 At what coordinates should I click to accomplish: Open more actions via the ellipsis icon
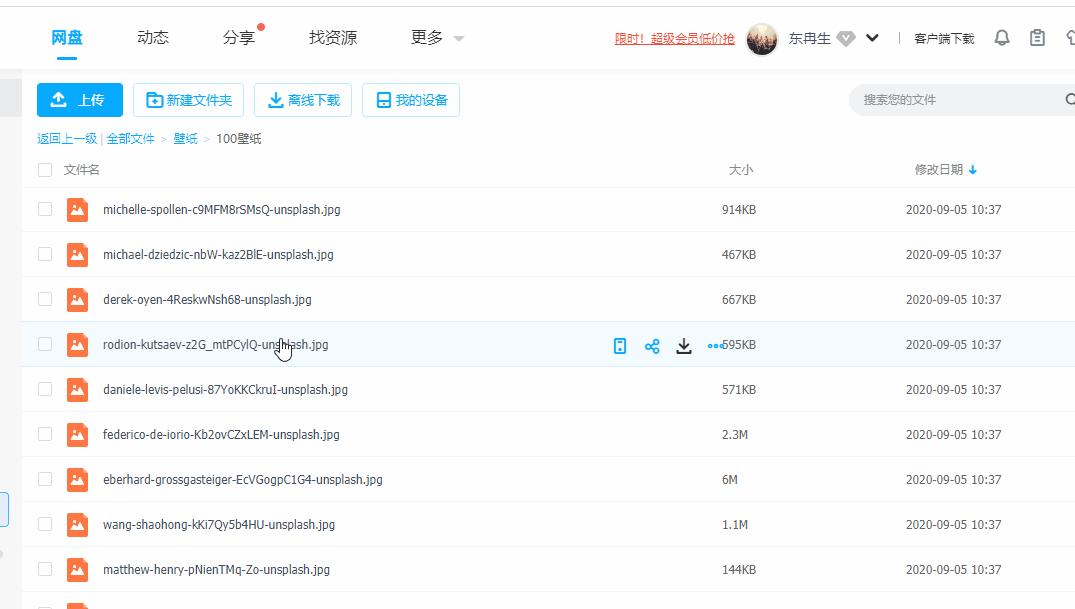pyautogui.click(x=714, y=344)
